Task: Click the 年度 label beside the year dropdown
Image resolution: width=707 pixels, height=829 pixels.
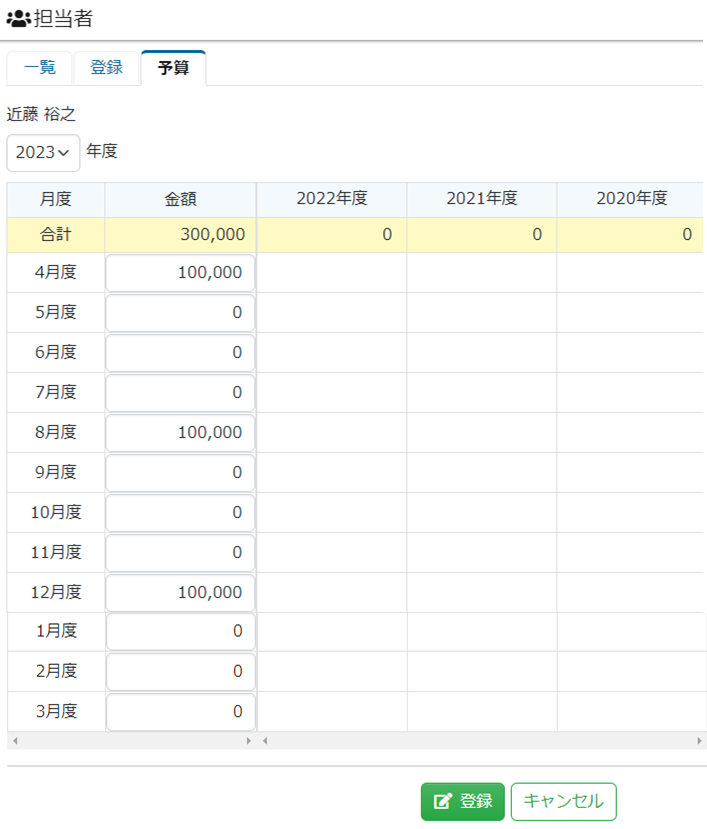Action: point(102,152)
